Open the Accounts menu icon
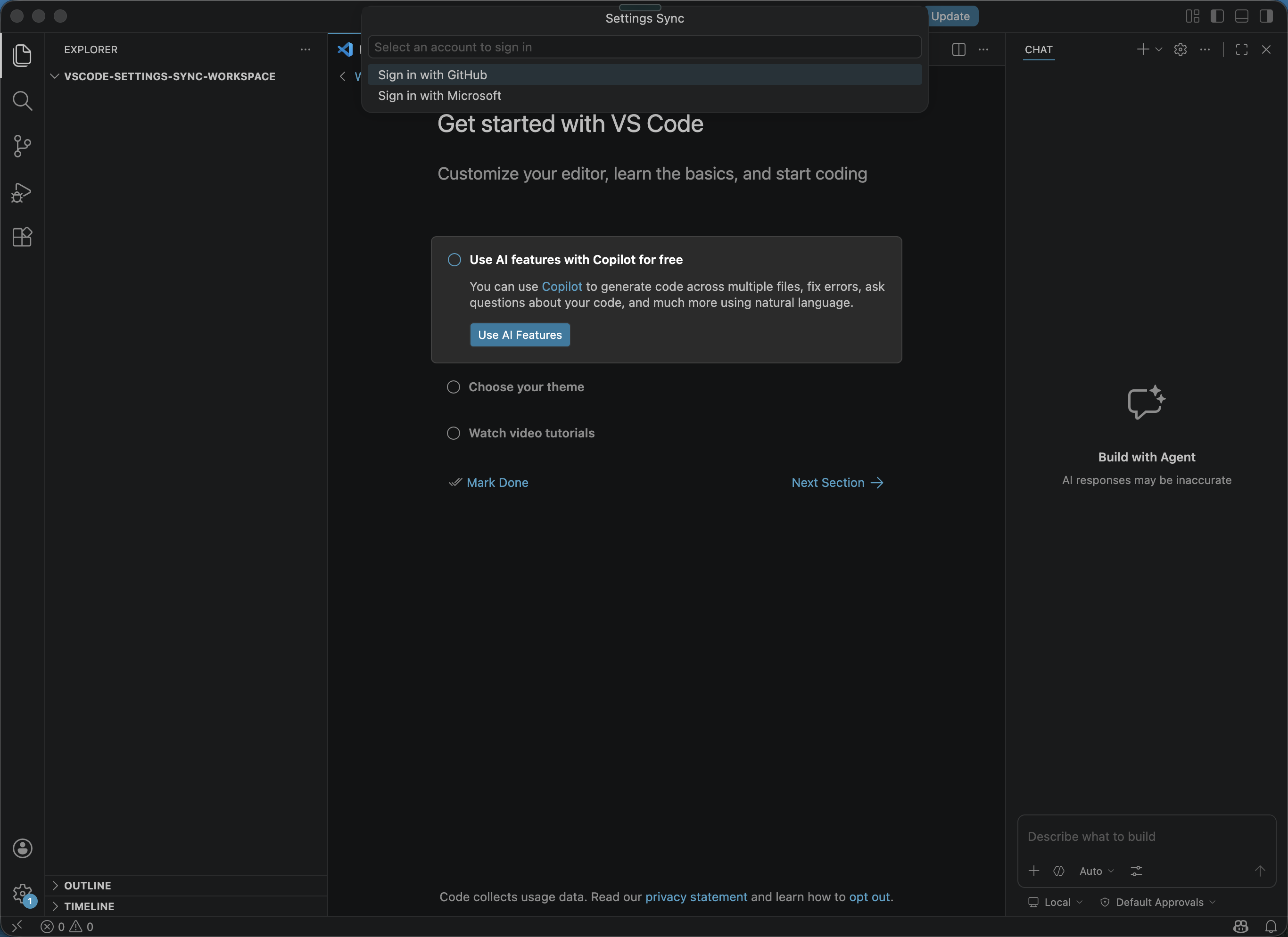This screenshot has height=937, width=1288. pyautogui.click(x=22, y=848)
